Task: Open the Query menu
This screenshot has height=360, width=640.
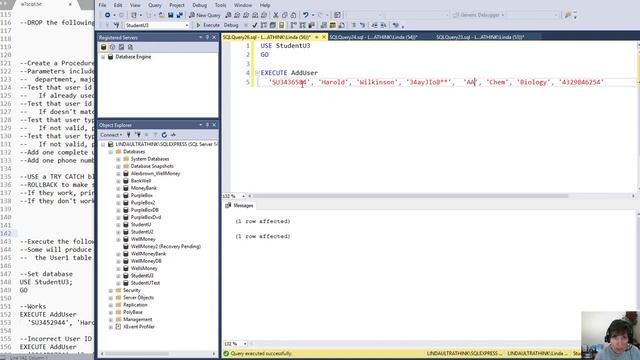Action: click(x=155, y=5)
